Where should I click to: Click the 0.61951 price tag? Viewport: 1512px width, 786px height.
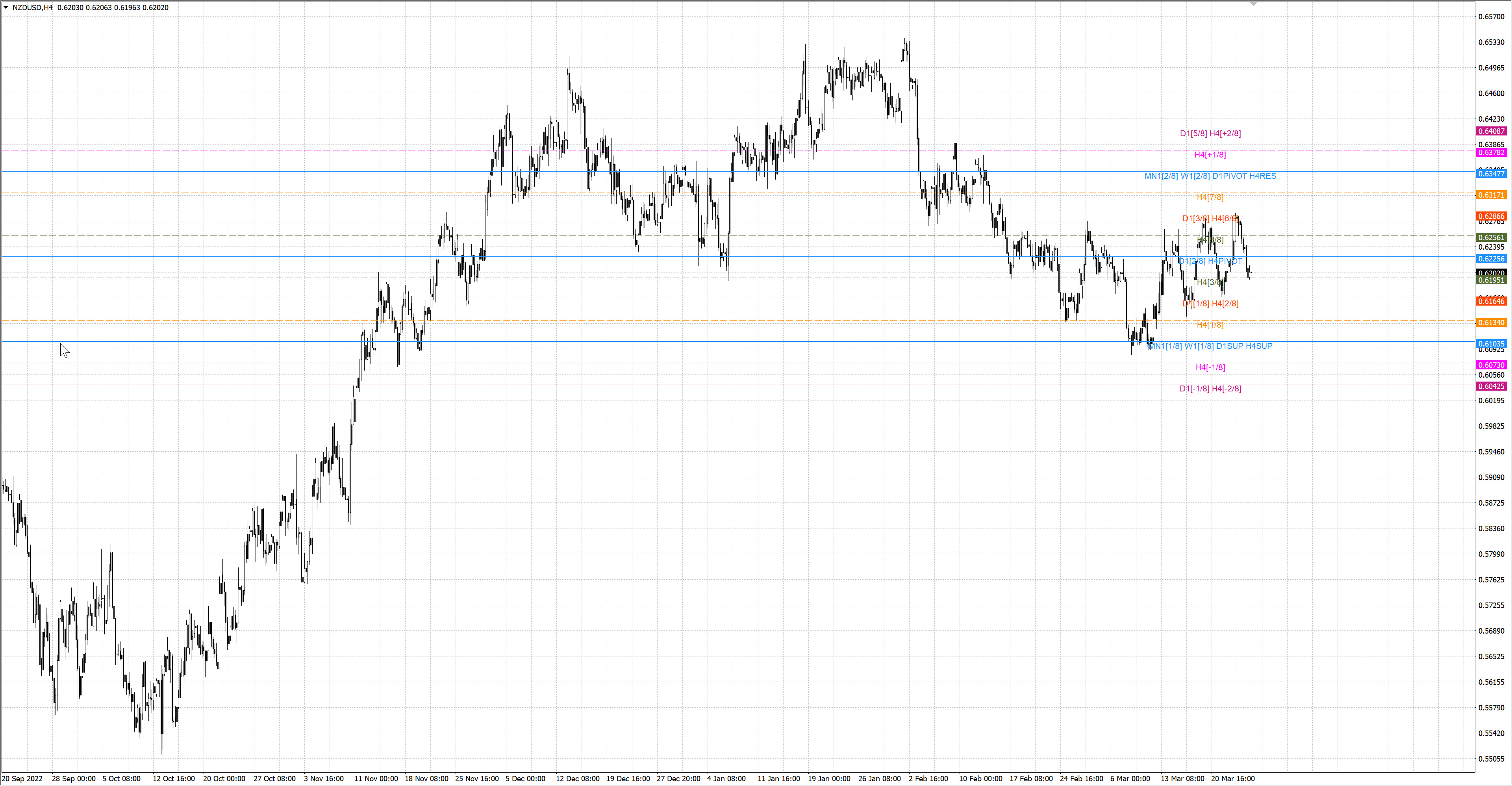click(1492, 281)
